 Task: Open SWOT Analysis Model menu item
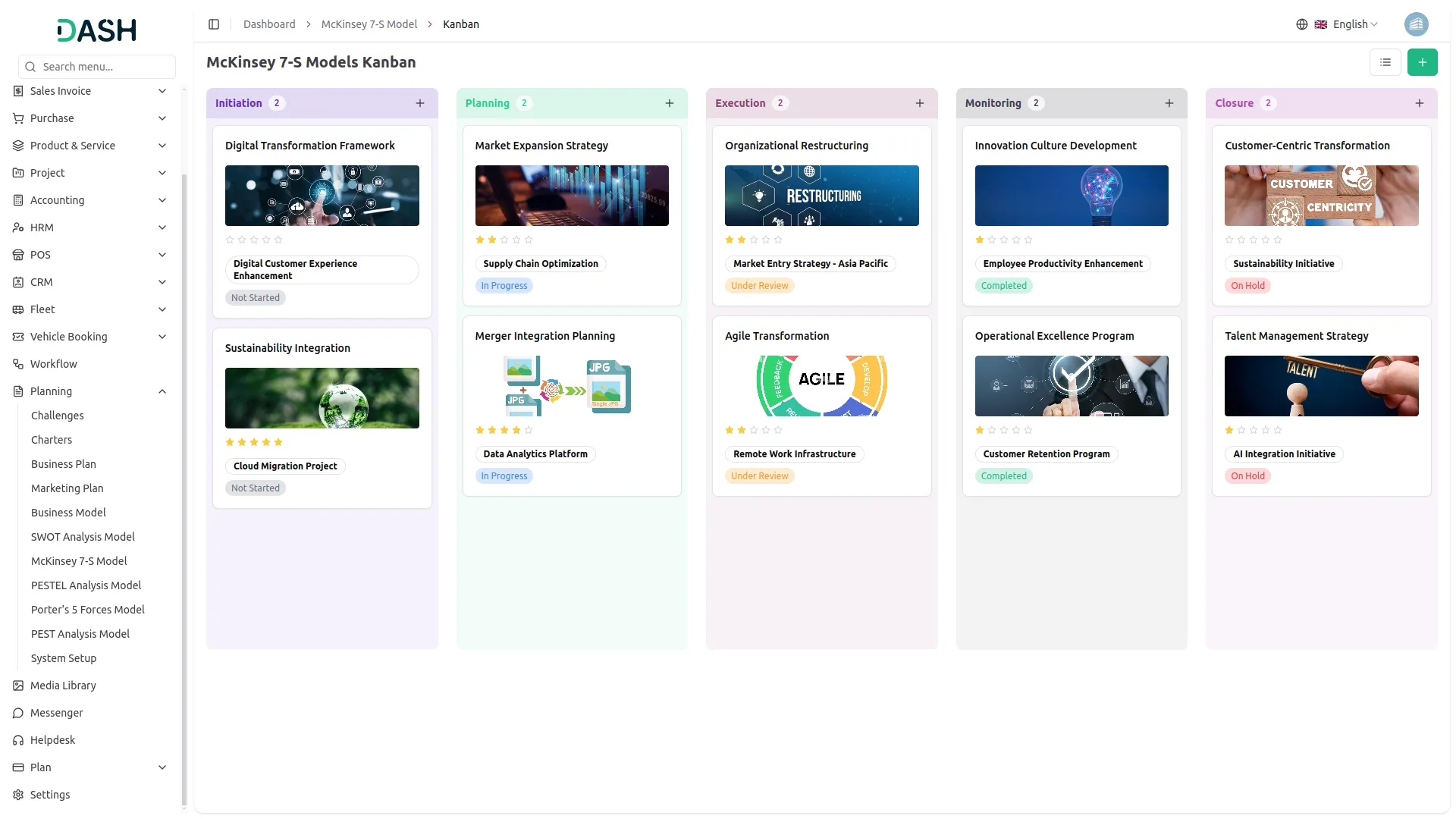tap(83, 537)
